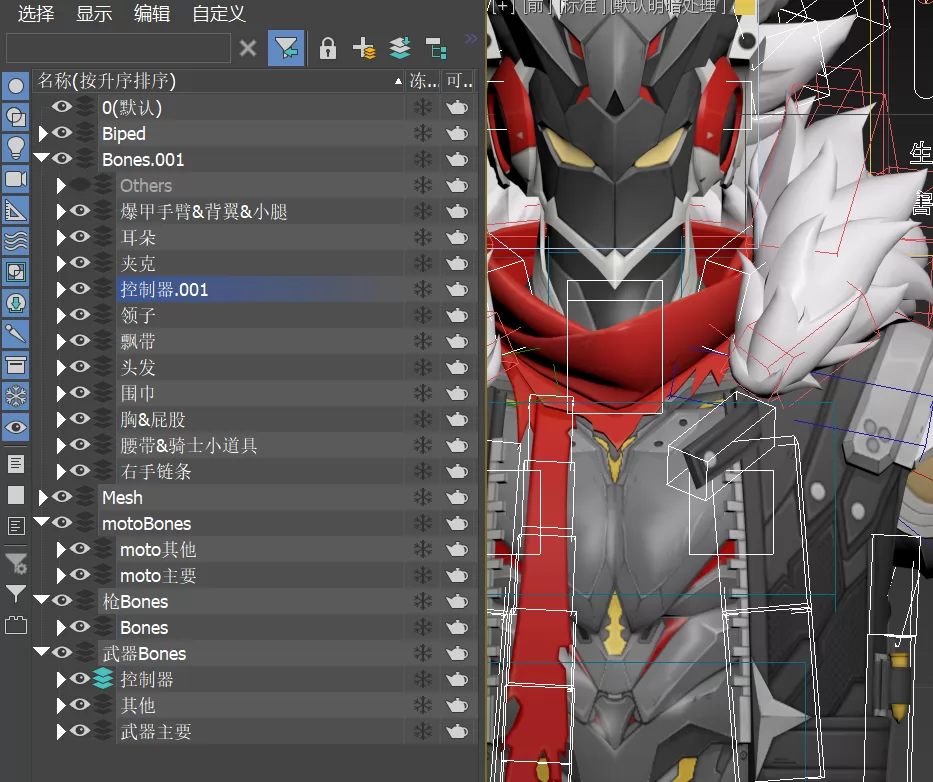933x782 pixels.
Task: Collapse the Bones.001 layer
Action: [x=42, y=158]
